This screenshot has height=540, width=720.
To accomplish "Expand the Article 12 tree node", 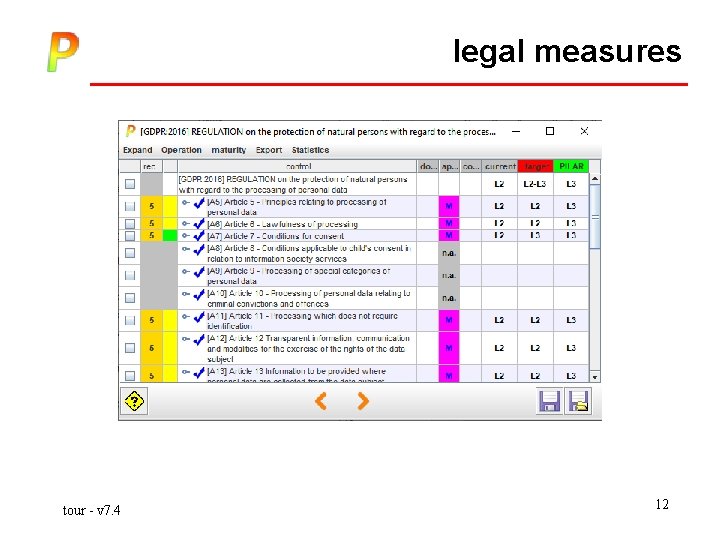I will click(x=186, y=339).
